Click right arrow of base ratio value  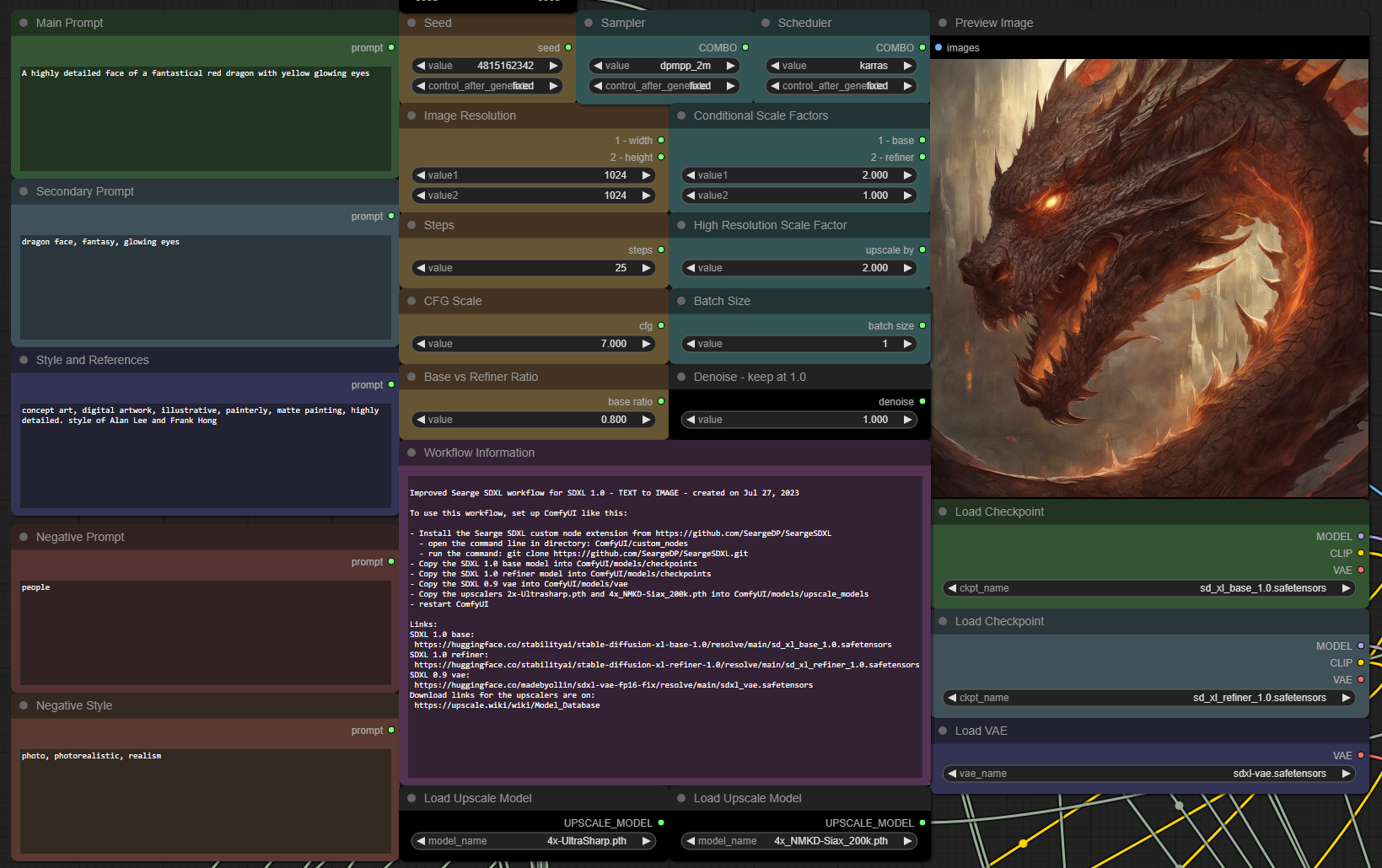tap(646, 420)
